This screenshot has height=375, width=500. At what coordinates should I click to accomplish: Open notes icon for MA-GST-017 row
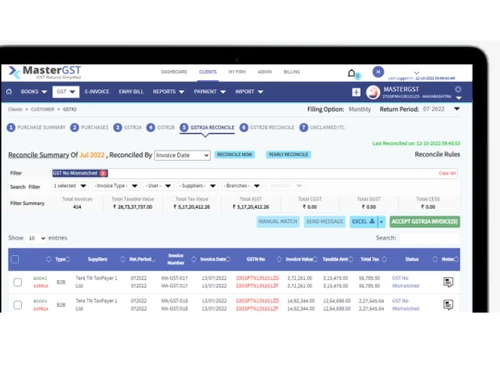(x=448, y=282)
